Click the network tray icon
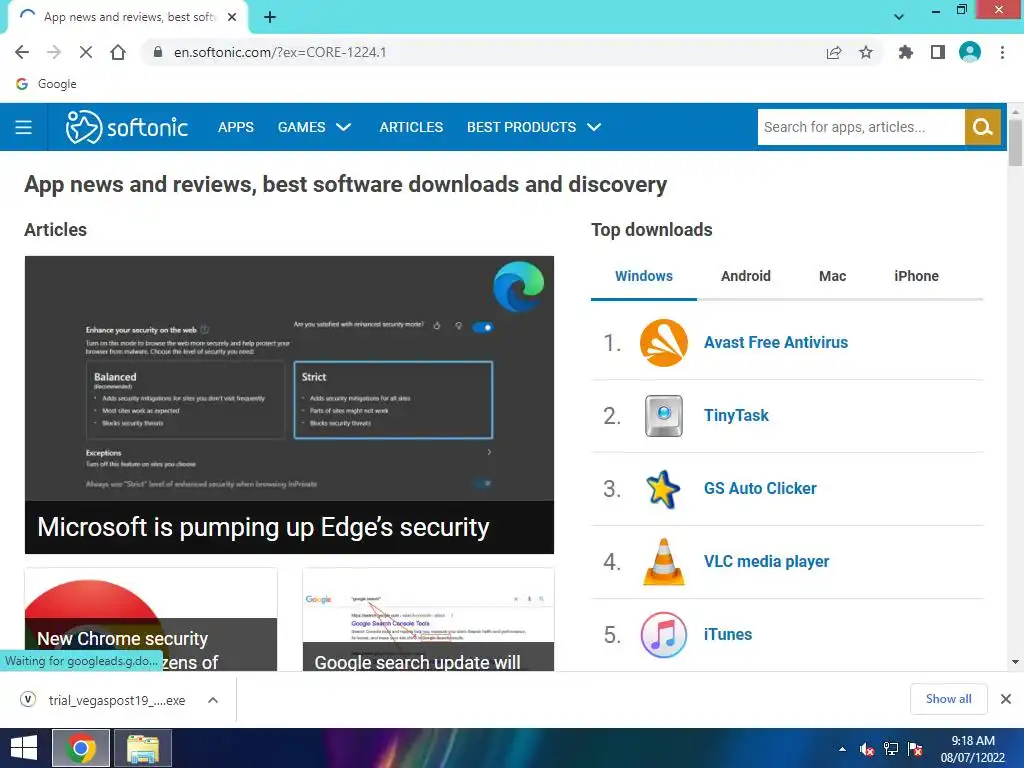This screenshot has height=768, width=1024. [891, 749]
